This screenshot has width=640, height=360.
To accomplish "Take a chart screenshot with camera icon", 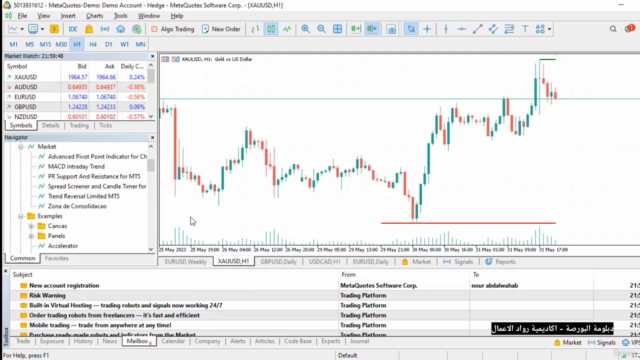I will 391,29.
